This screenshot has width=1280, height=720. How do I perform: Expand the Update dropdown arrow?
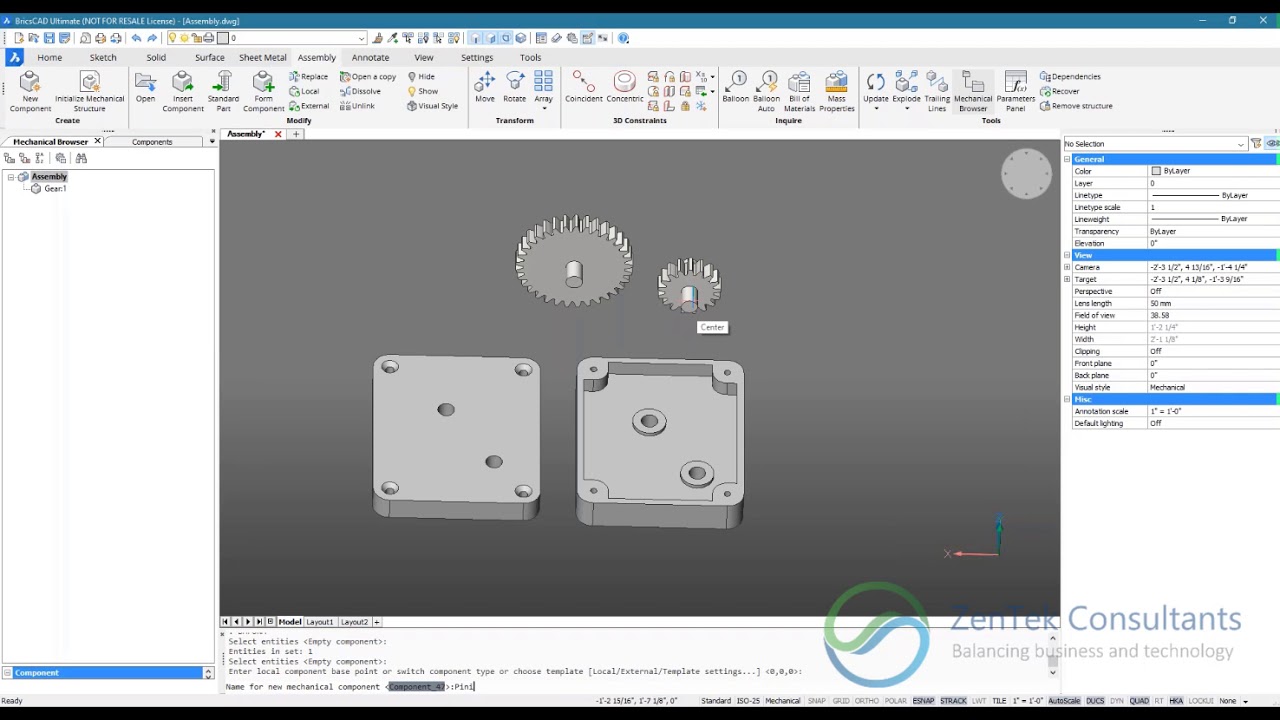click(x=876, y=108)
